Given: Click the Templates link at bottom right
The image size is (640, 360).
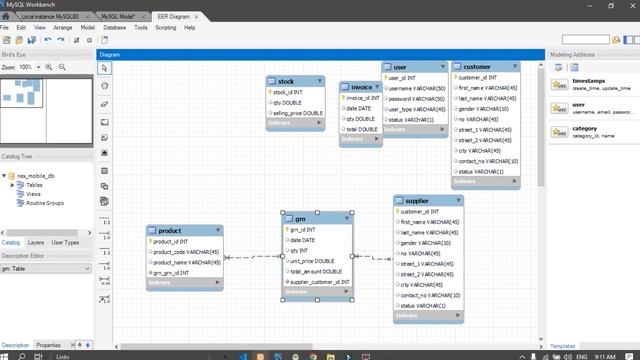Looking at the screenshot, I should click(x=562, y=346).
